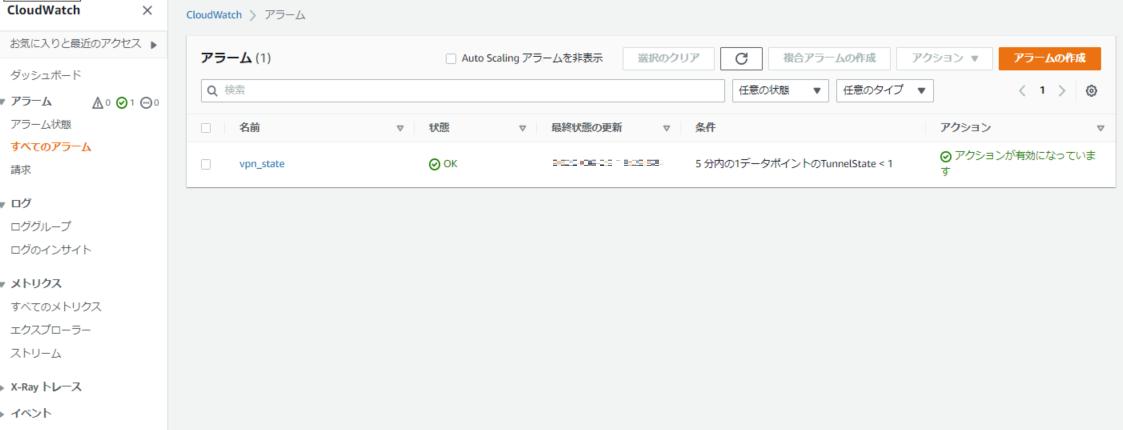Go to next page arrow
The height and width of the screenshot is (430, 1123).
[1062, 91]
